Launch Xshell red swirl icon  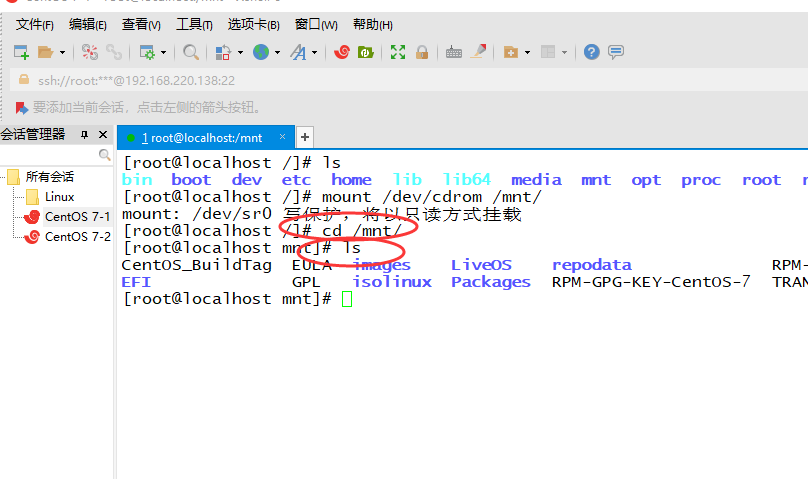pos(342,52)
